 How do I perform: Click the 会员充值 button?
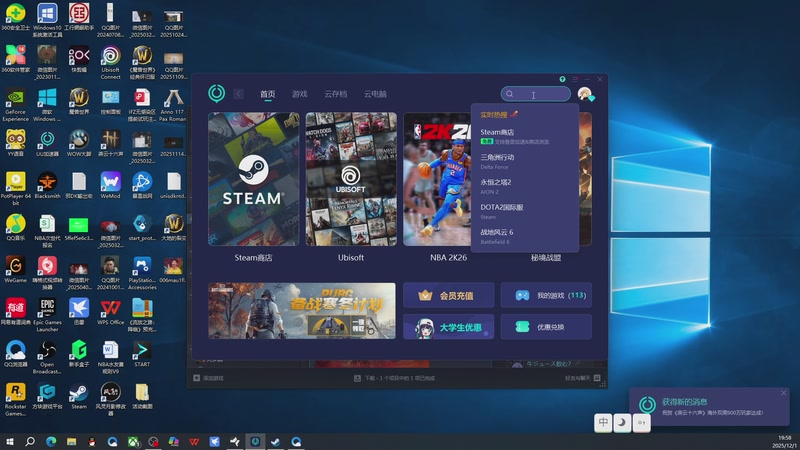click(448, 295)
